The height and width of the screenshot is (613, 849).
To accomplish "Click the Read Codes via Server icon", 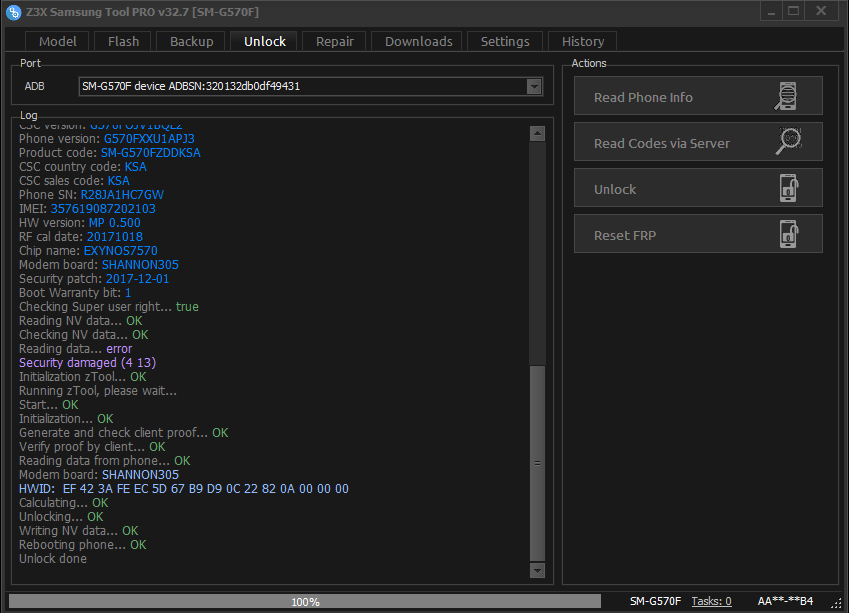I will click(789, 141).
